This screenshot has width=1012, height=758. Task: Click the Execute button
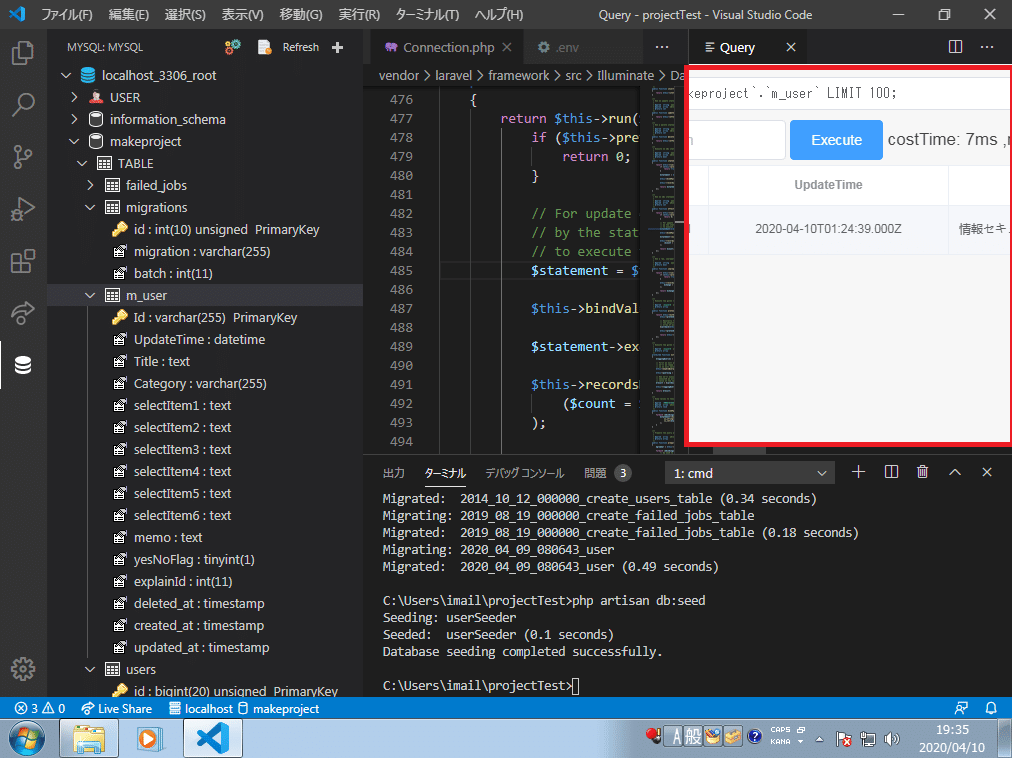tap(836, 140)
